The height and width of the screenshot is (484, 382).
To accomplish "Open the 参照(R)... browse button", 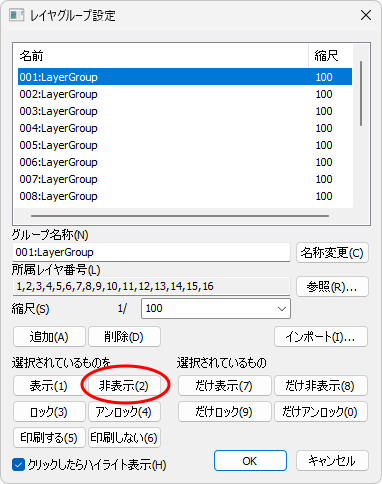I will [x=332, y=287].
